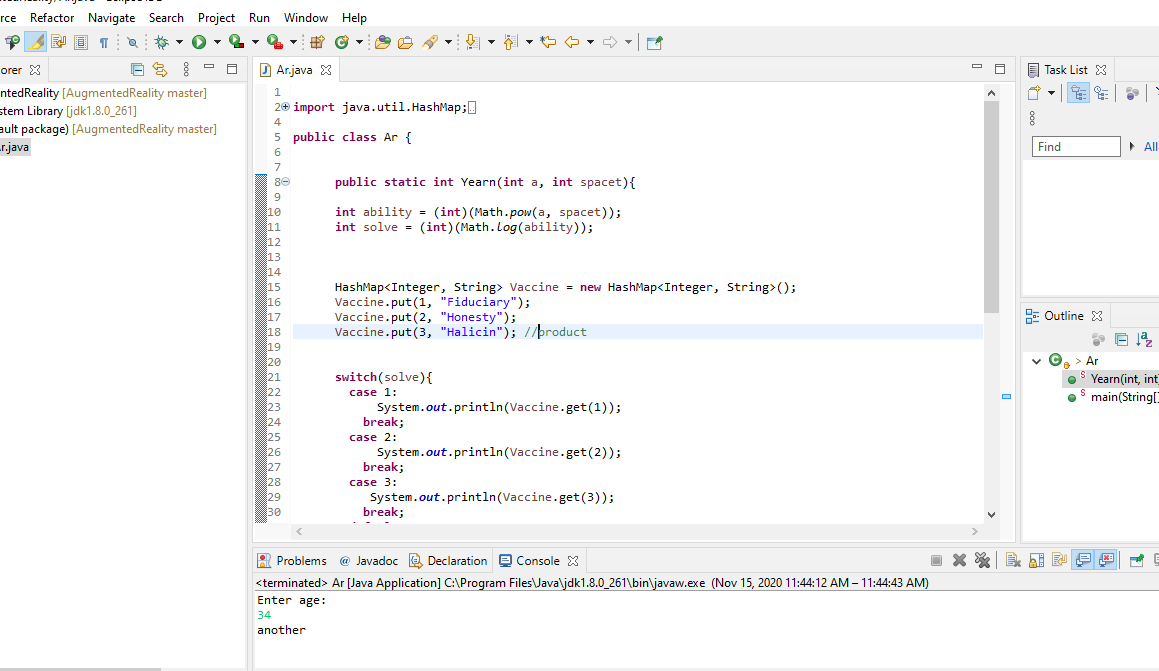
Task: Open the Run menu
Action: (259, 18)
